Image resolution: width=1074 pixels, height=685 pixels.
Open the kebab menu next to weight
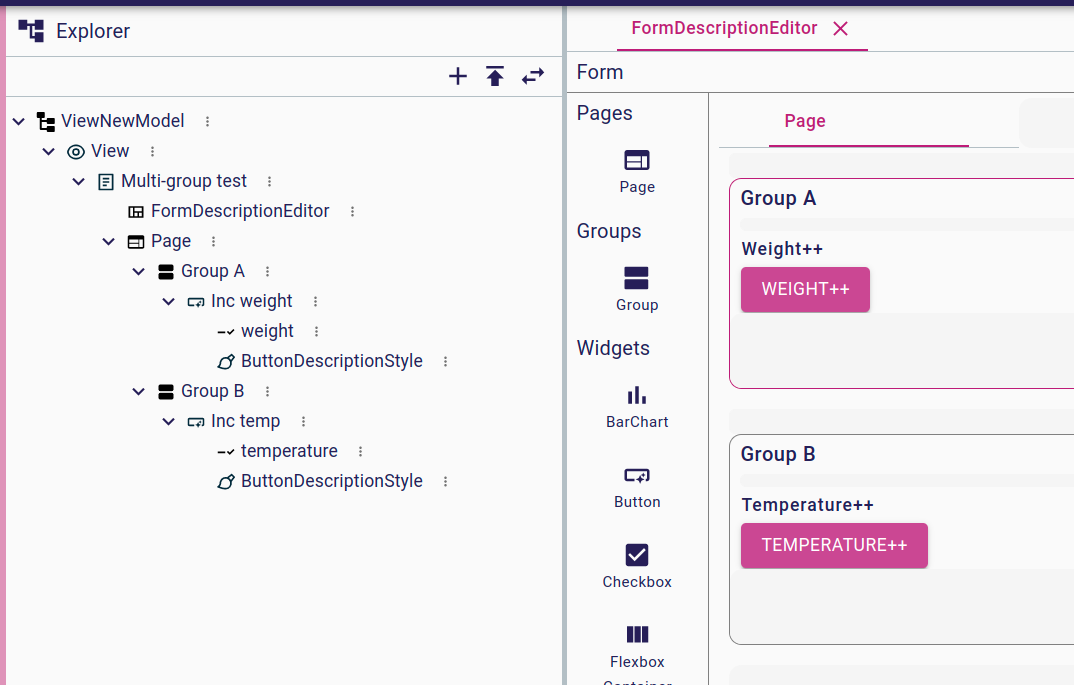[x=315, y=330]
